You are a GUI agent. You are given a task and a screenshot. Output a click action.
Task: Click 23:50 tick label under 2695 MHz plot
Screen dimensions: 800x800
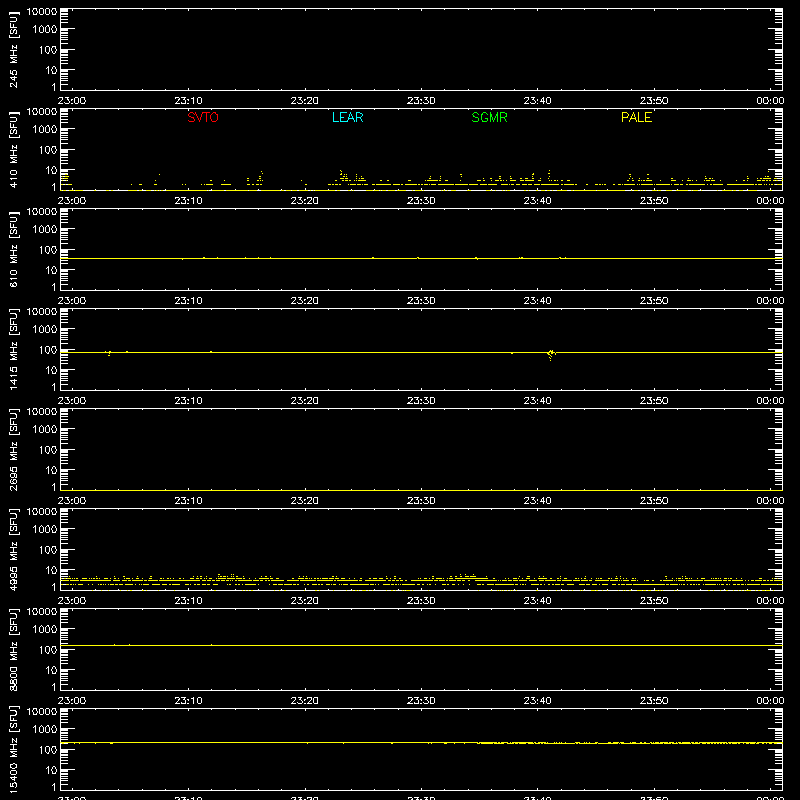point(654,501)
